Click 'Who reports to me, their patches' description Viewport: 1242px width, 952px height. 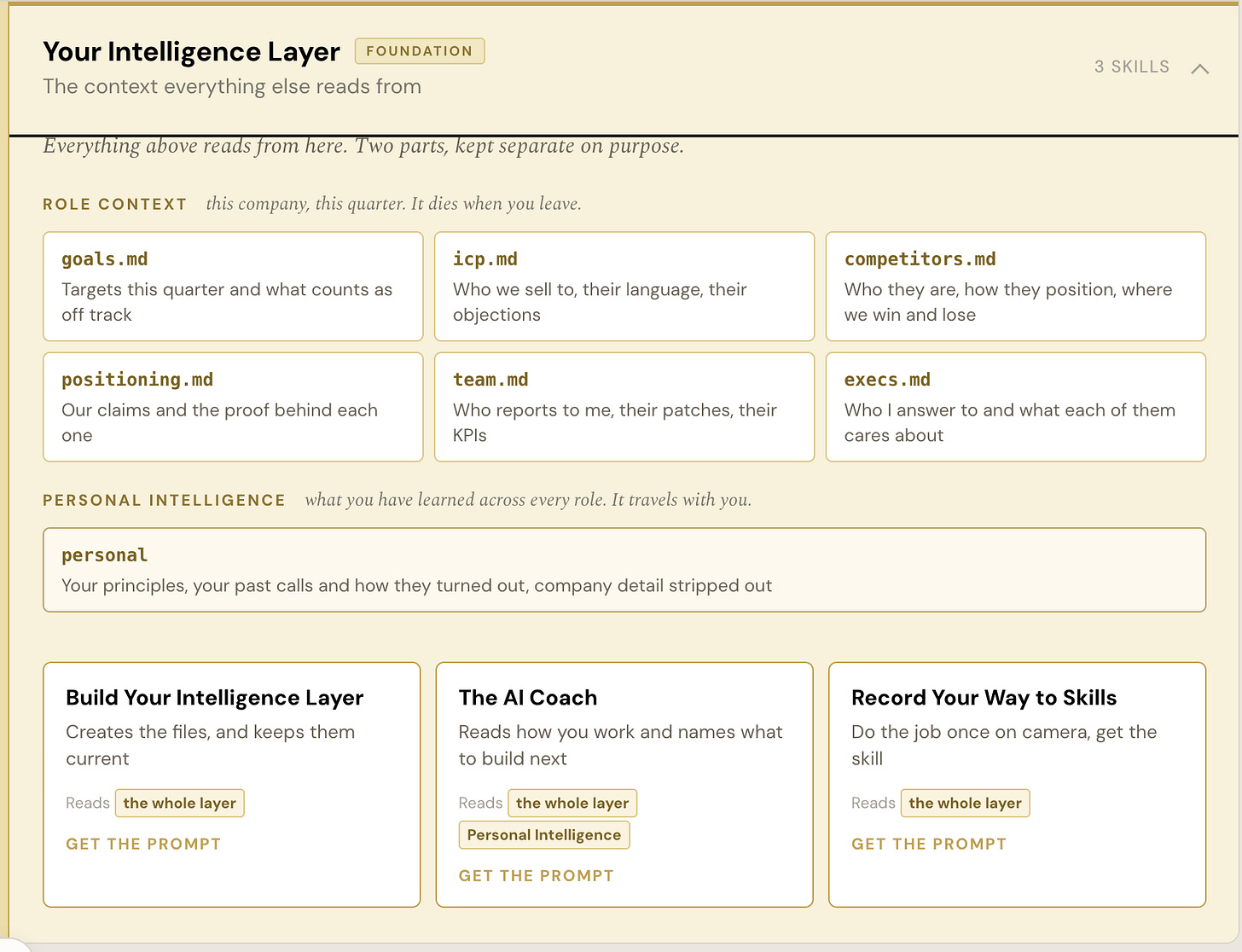[x=615, y=422]
